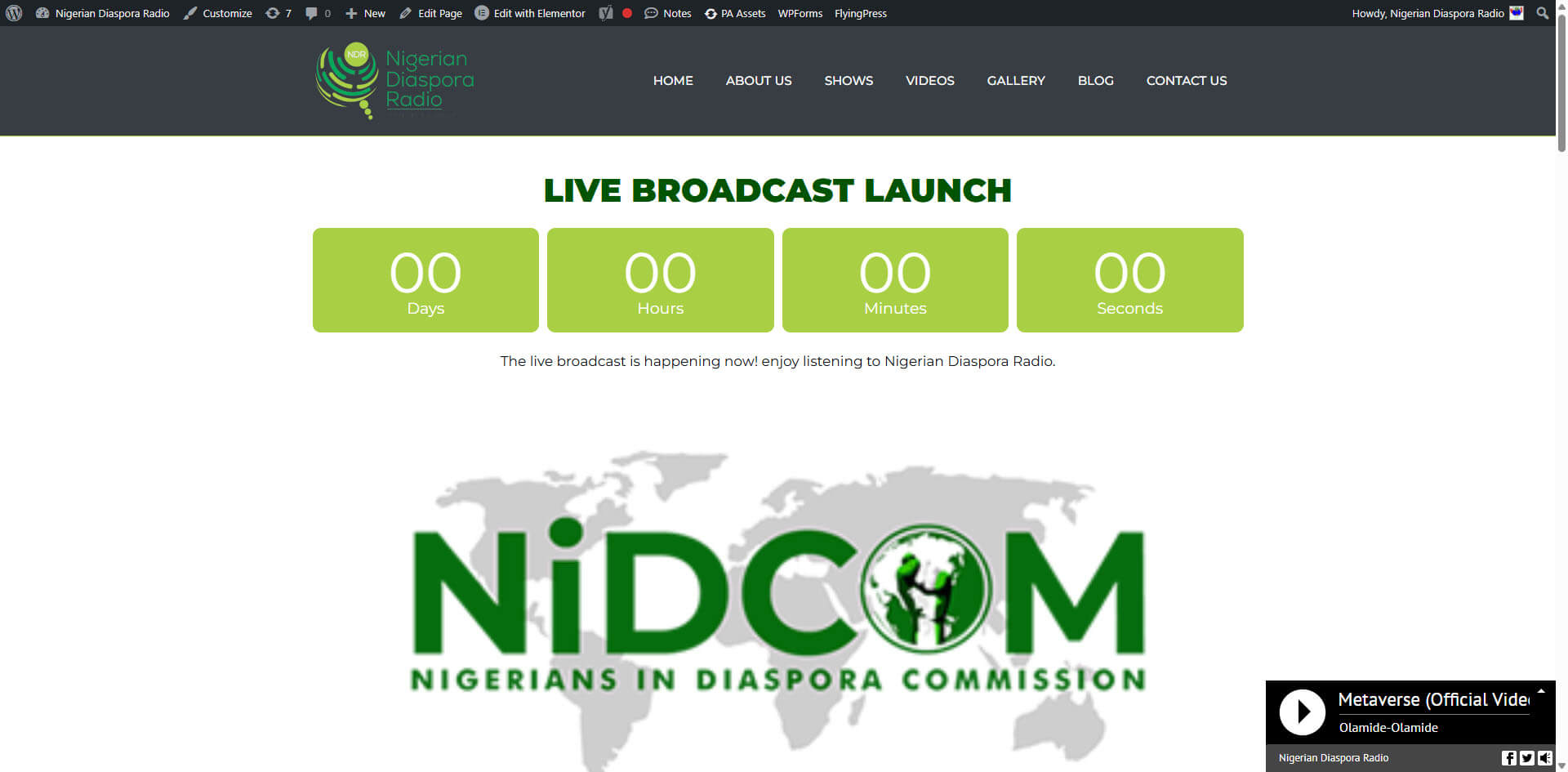Open Elementor Notes
The height and width of the screenshot is (772, 1568).
(x=668, y=13)
